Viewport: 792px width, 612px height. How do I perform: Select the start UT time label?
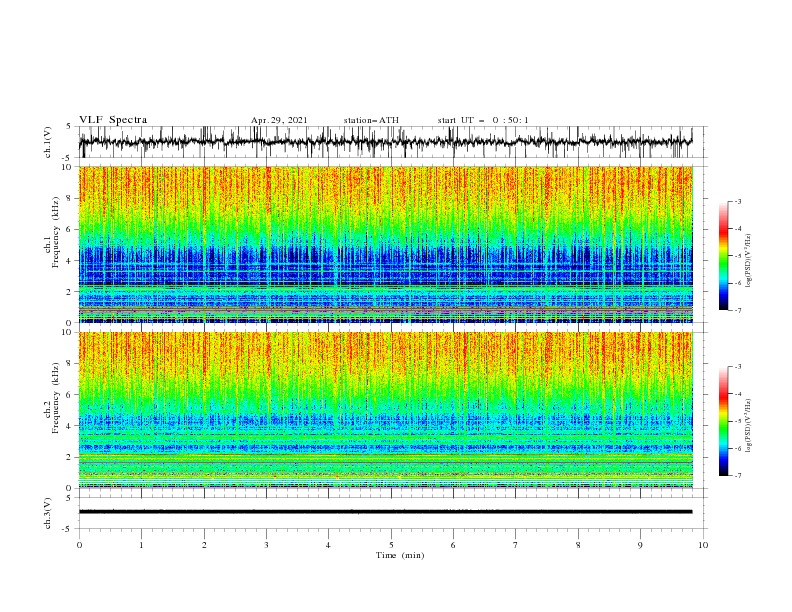[x=483, y=120]
